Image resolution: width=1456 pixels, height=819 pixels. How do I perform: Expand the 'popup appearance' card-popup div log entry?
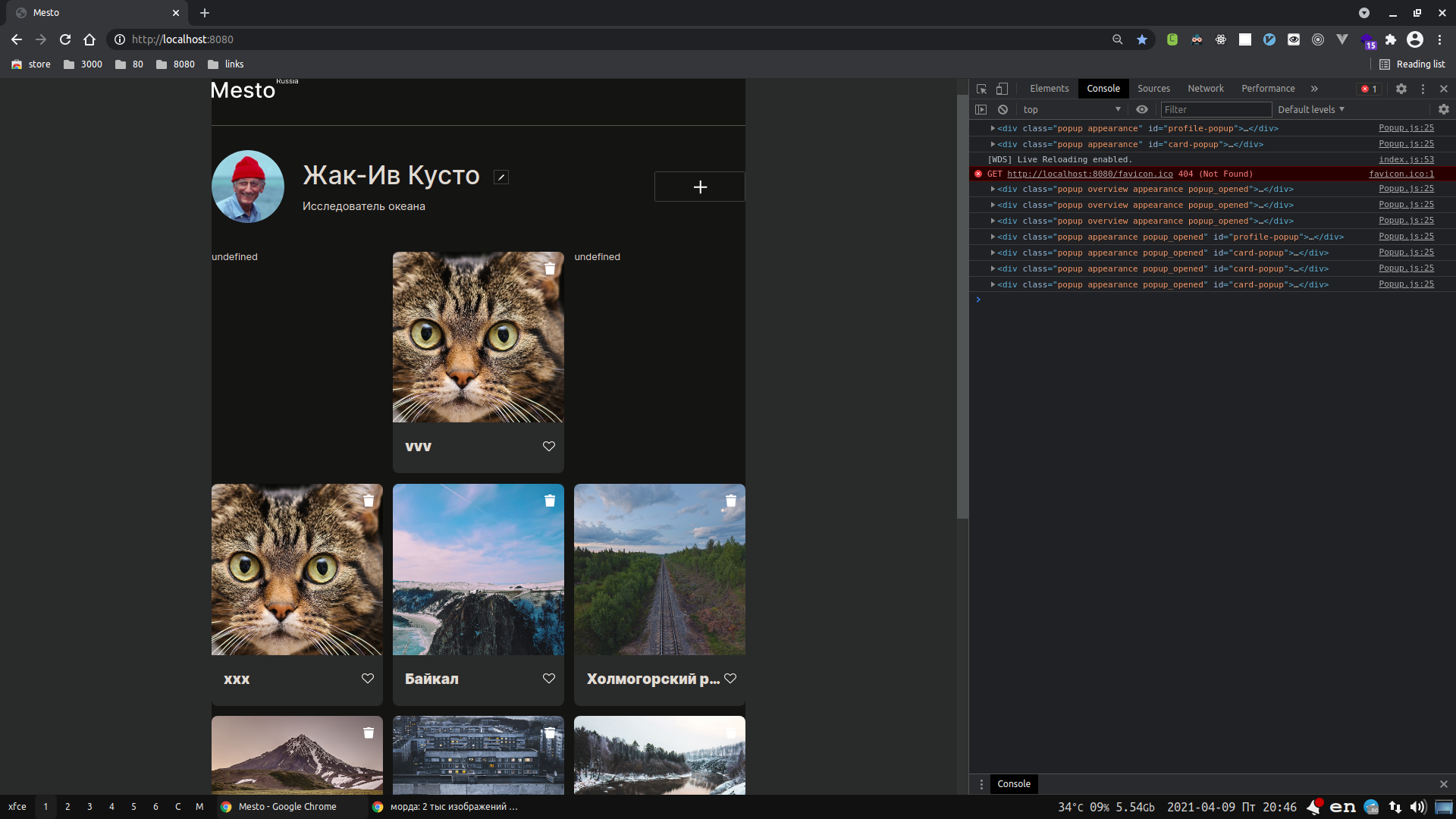[993, 144]
